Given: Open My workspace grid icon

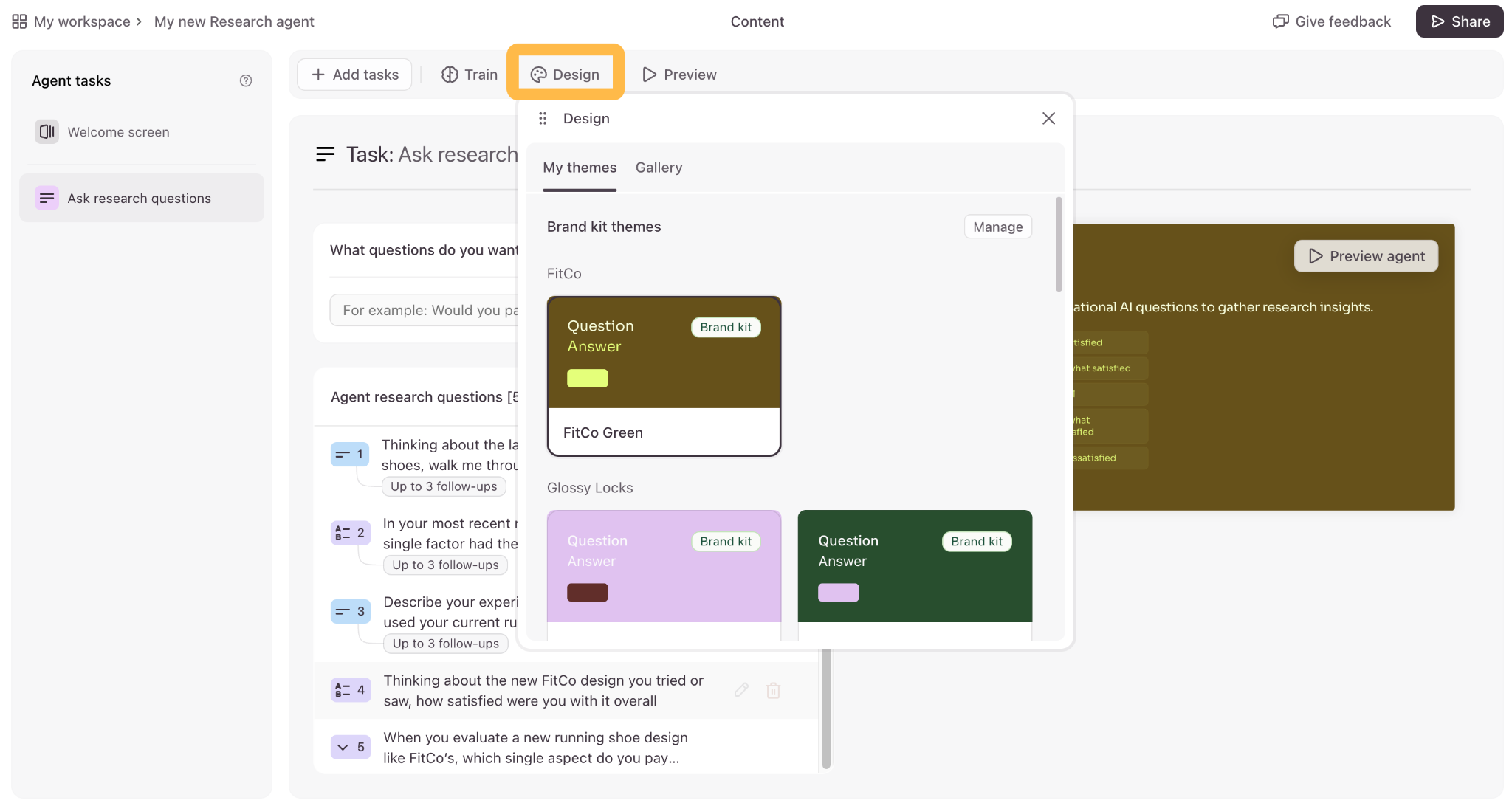Looking at the screenshot, I should click(x=19, y=21).
